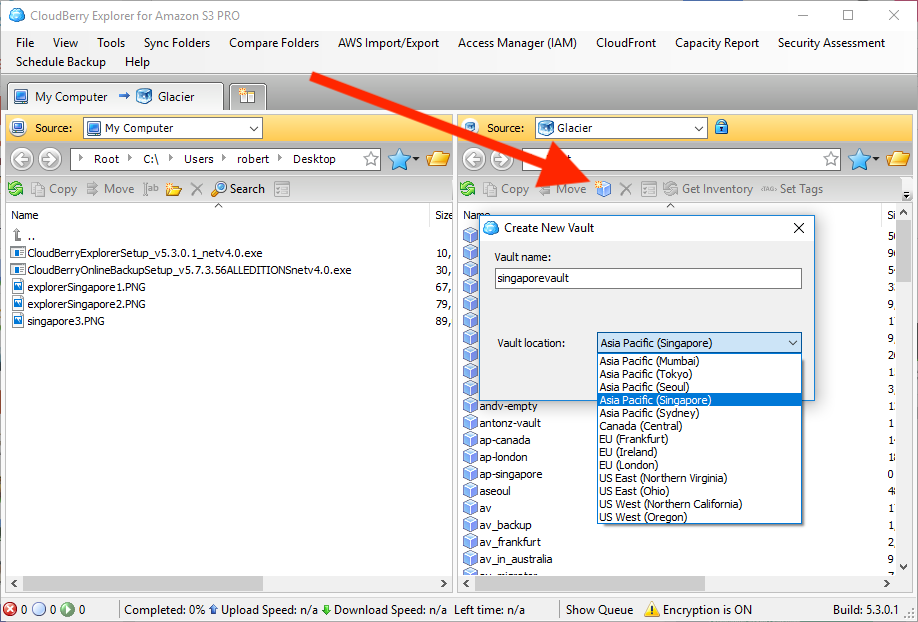
Task: Click Get Inventory in Glacier toolbar
Action: [708, 189]
